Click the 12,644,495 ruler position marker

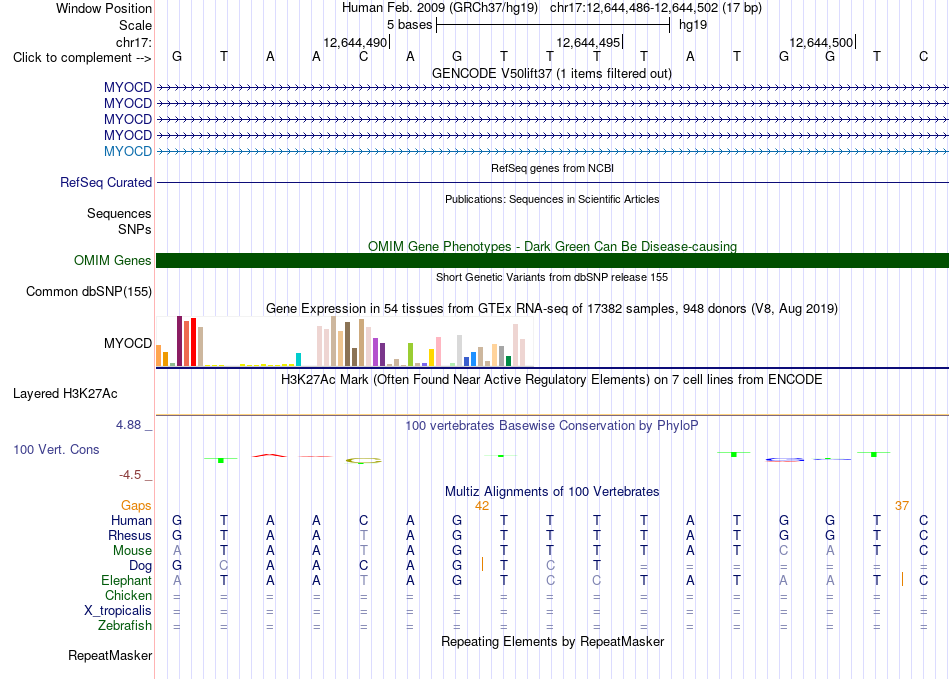589,42
